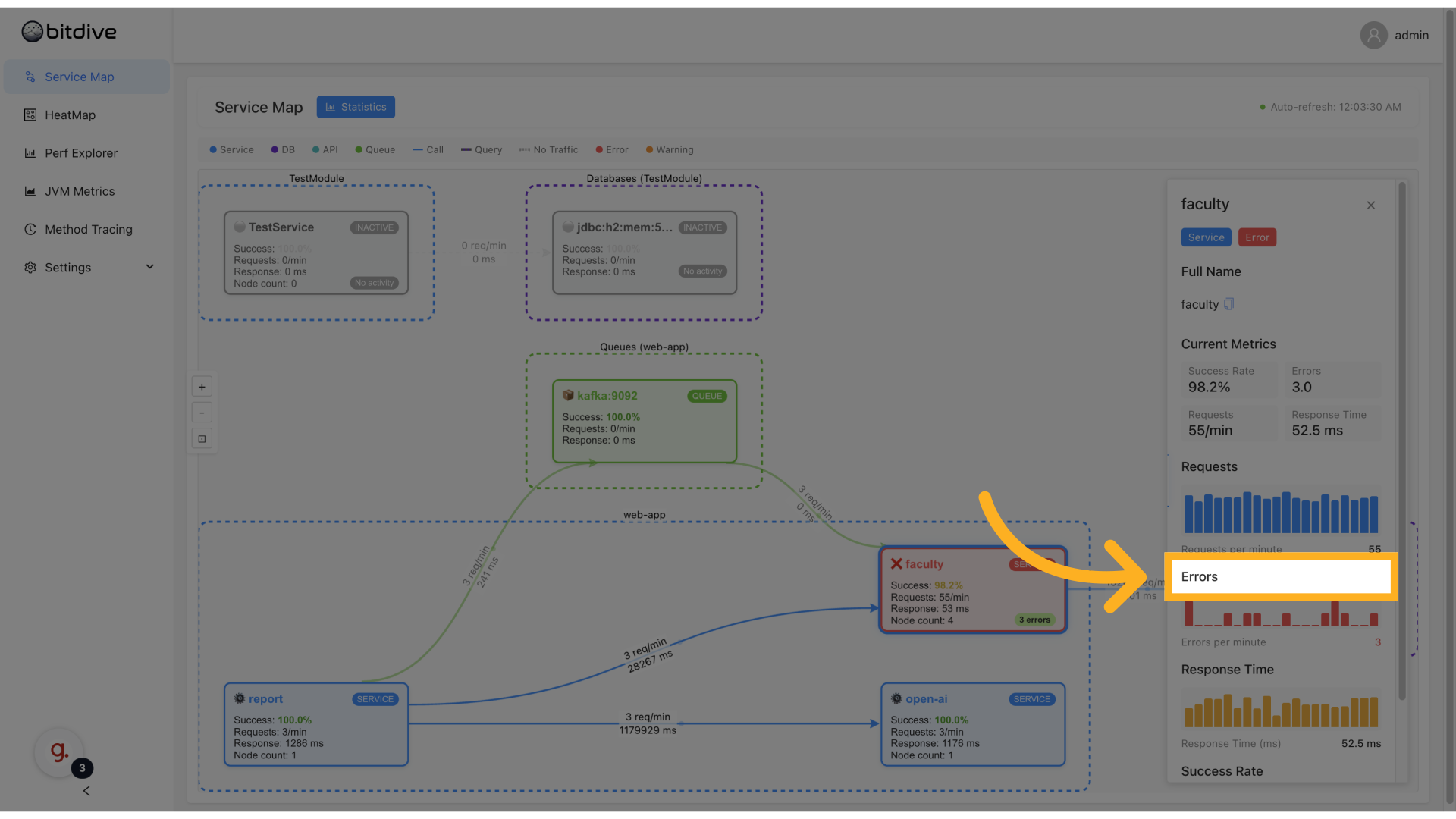Click the SERVICE badge on report node
Screen dimensions: 1456x819
point(375,699)
